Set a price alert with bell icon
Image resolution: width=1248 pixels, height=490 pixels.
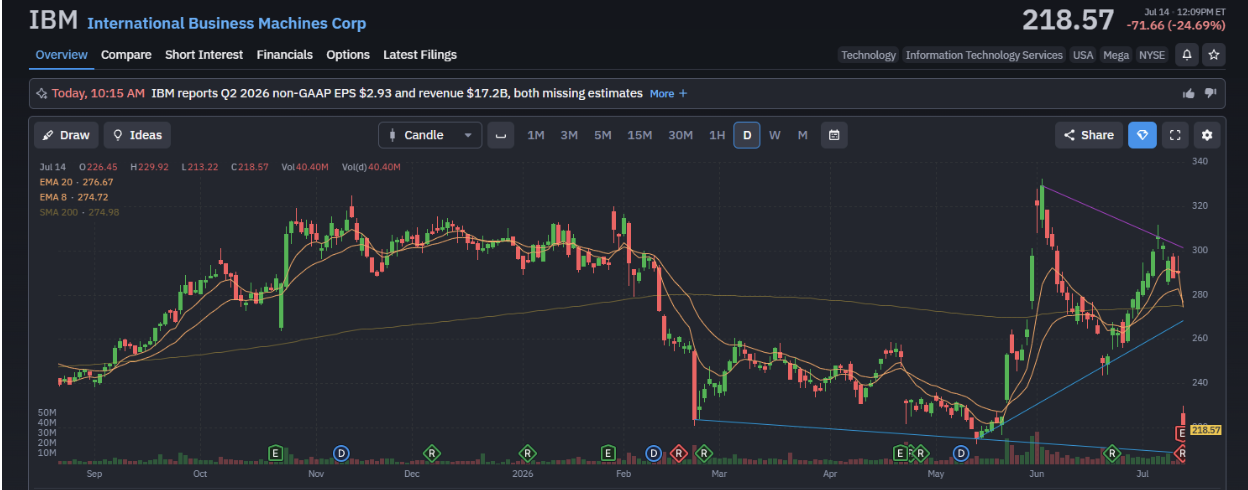(1187, 55)
